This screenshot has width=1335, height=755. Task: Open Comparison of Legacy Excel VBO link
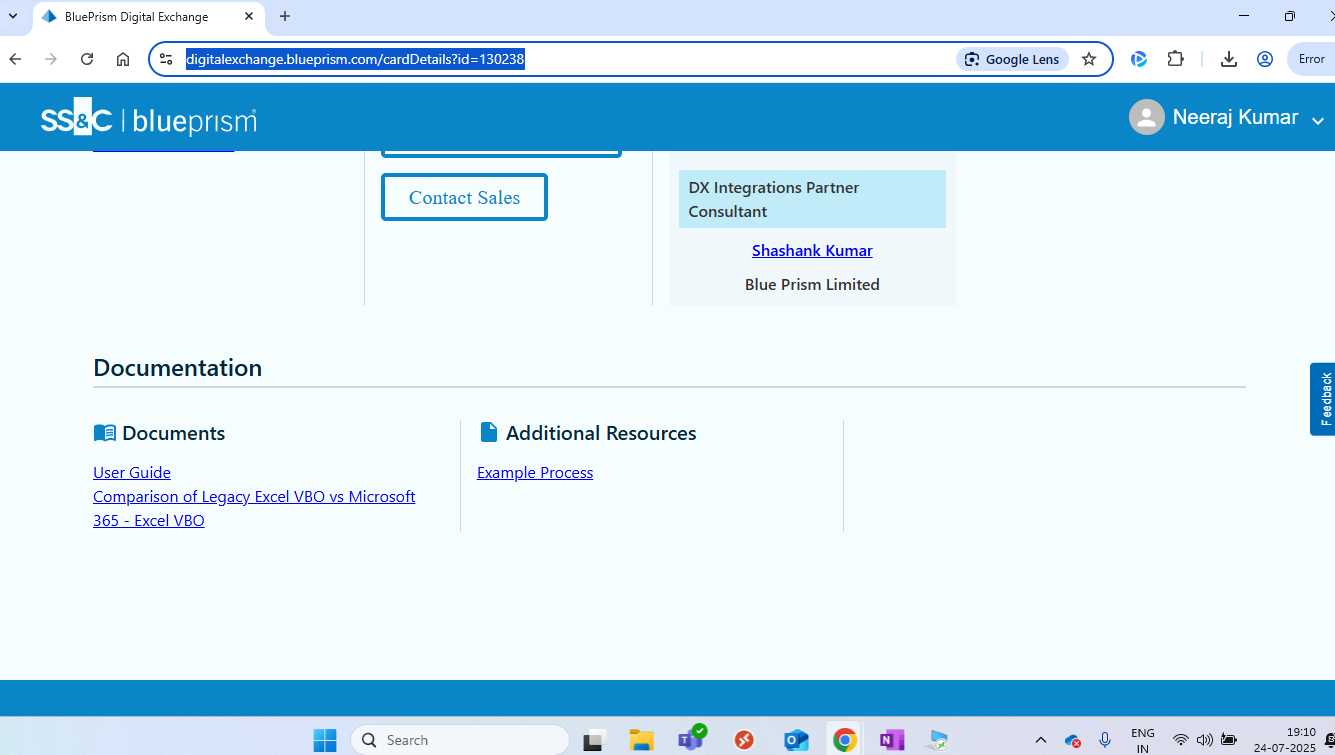click(x=254, y=508)
